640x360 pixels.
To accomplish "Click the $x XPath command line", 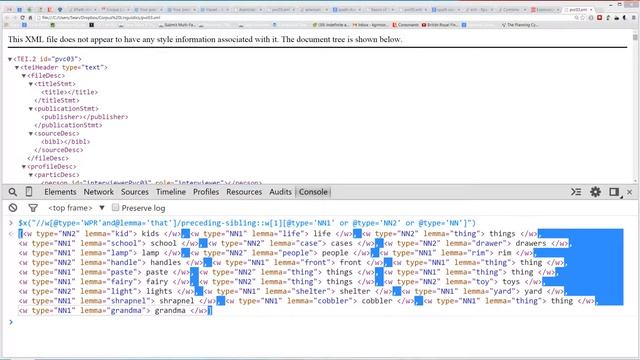I will (247, 223).
